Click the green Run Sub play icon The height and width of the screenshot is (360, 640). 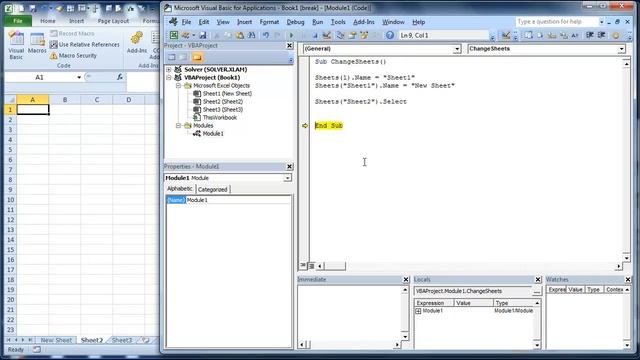point(291,36)
